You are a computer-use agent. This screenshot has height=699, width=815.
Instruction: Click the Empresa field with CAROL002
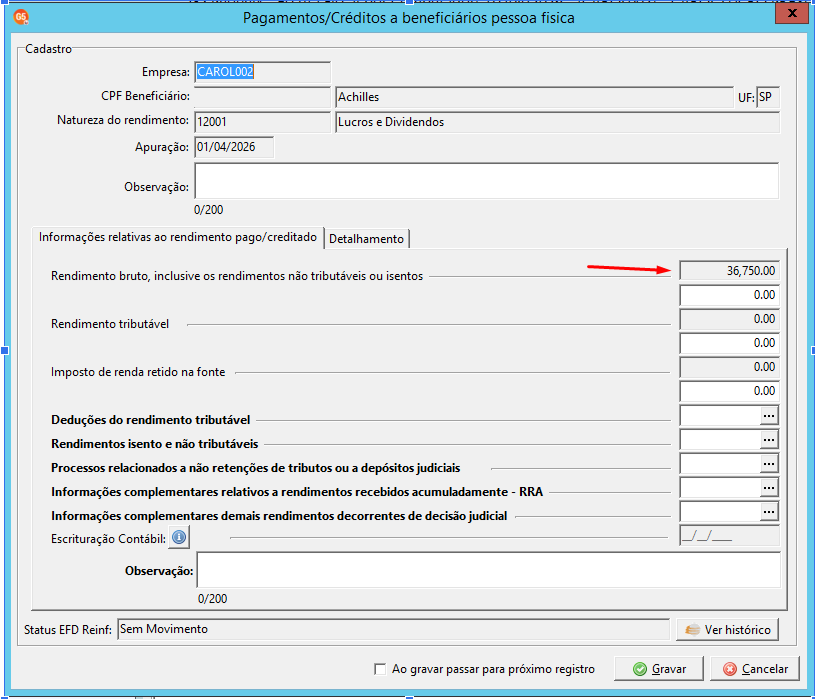tap(262, 72)
